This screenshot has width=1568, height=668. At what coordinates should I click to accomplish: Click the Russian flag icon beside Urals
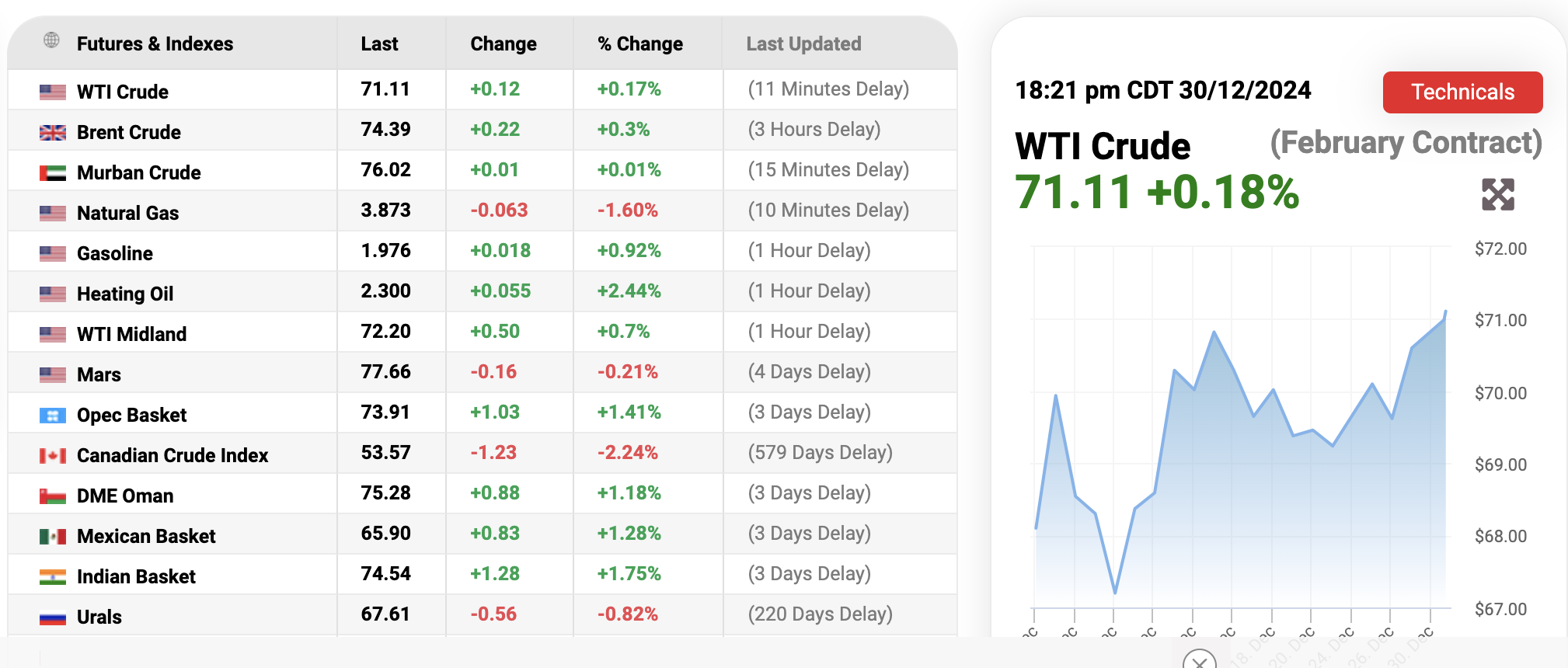(53, 618)
